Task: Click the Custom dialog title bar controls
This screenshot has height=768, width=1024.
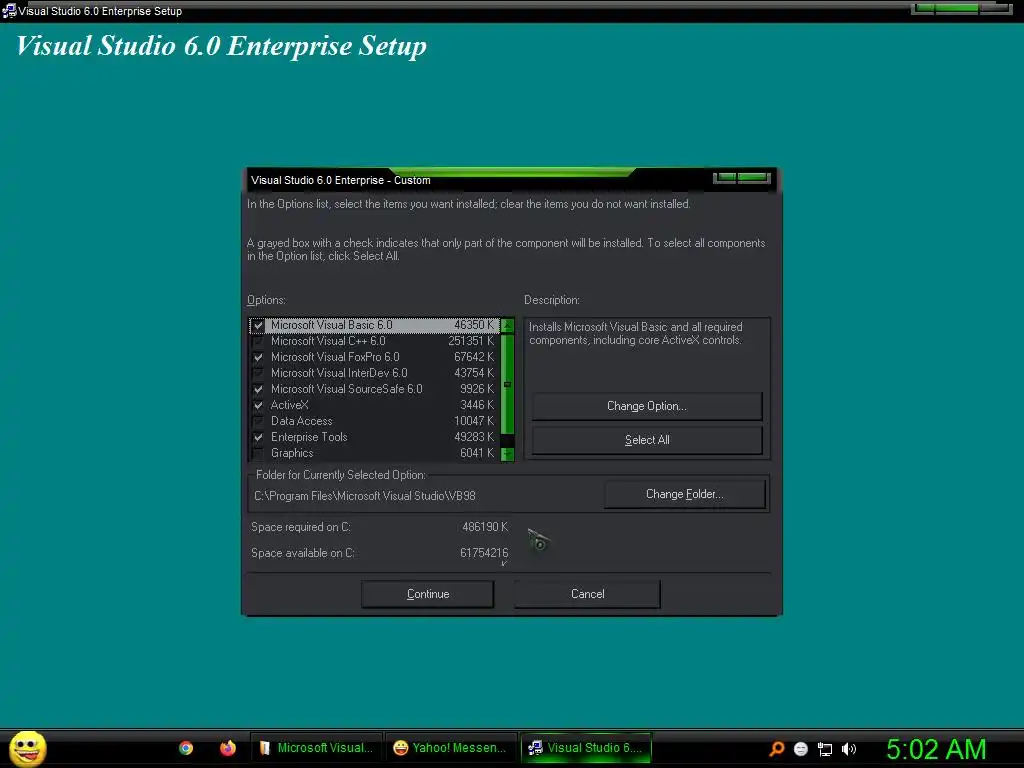Action: coord(741,178)
